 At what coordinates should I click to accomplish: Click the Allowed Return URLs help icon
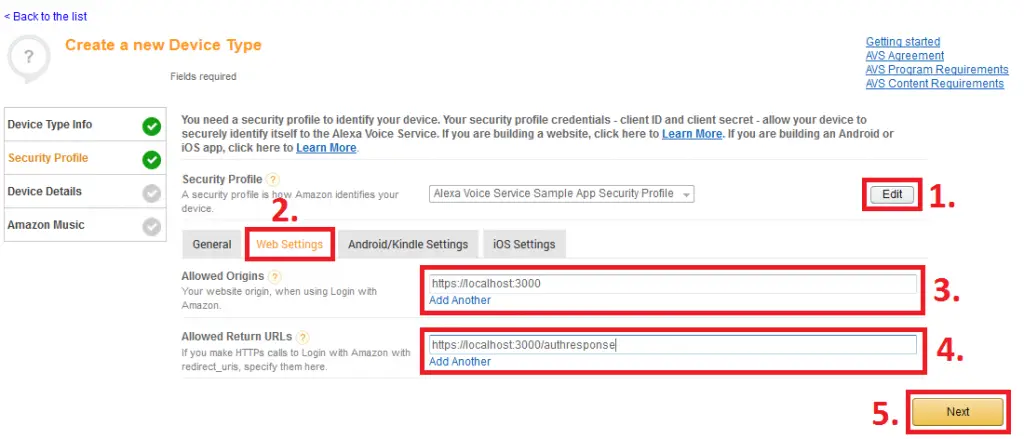302,337
